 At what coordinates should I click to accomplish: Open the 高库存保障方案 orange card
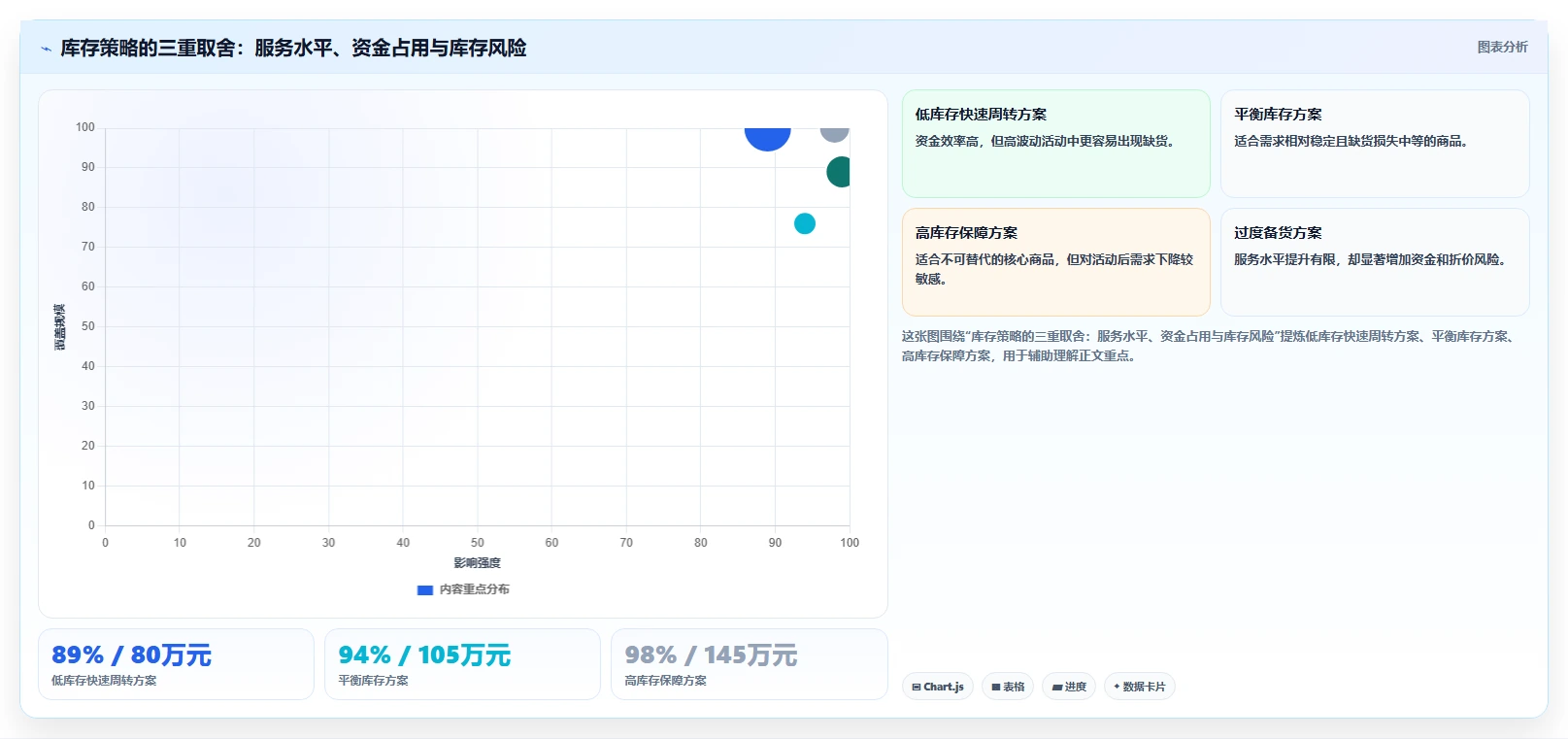(x=1055, y=262)
